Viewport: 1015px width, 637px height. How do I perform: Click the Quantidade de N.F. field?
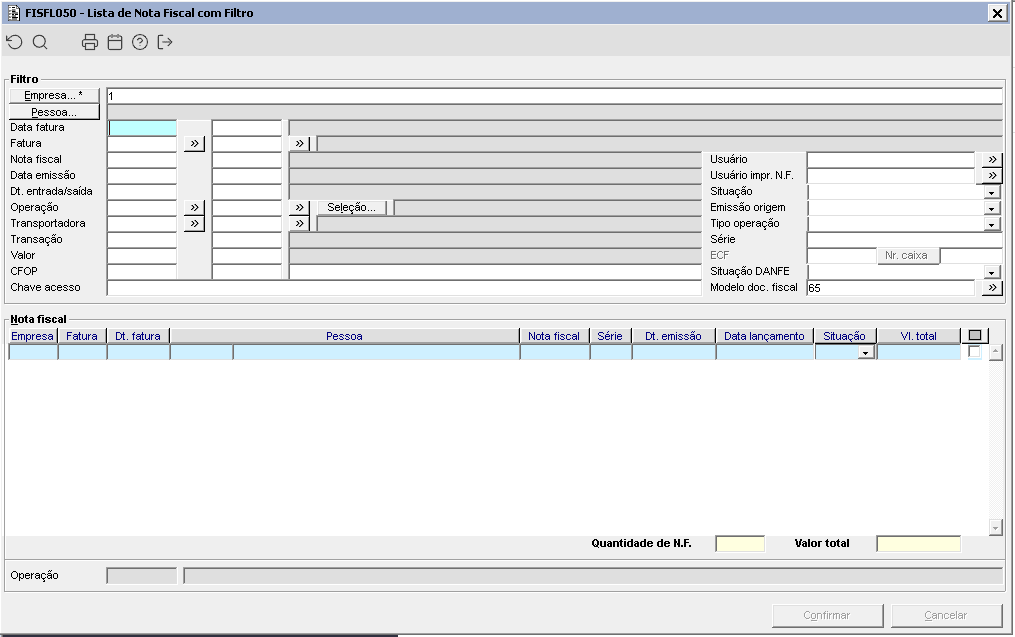tap(740, 544)
